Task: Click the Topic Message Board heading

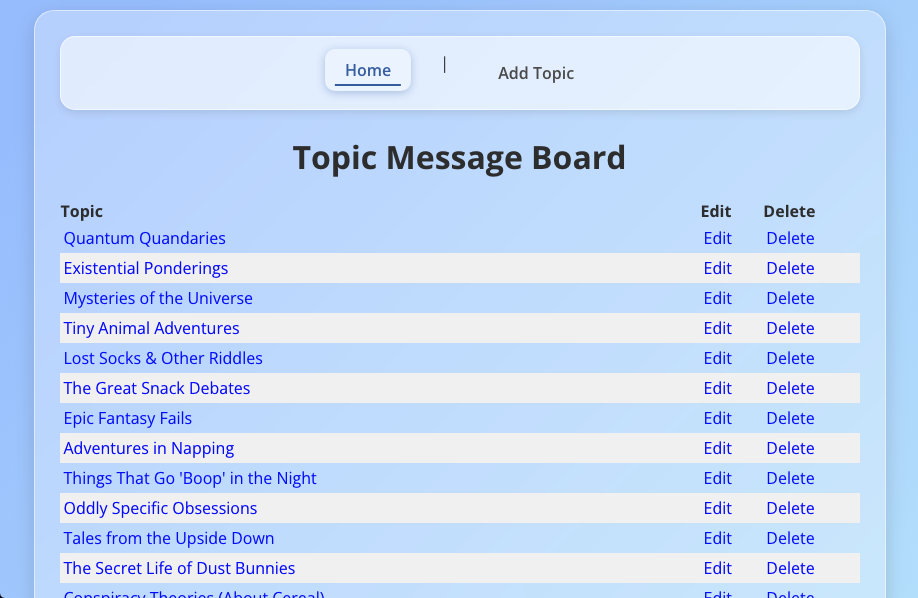Action: pyautogui.click(x=459, y=158)
